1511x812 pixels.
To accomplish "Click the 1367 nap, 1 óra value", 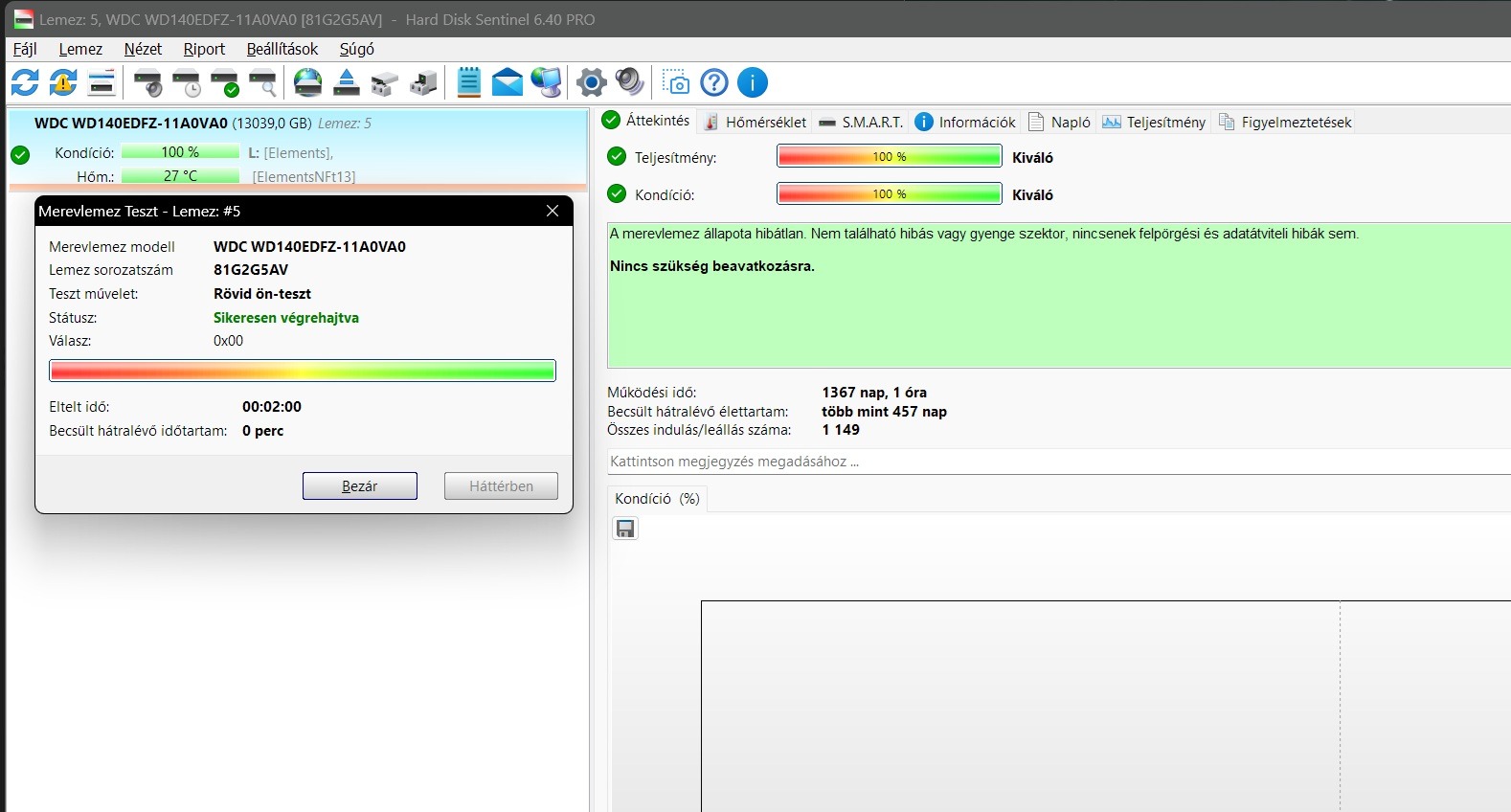I will tap(874, 393).
